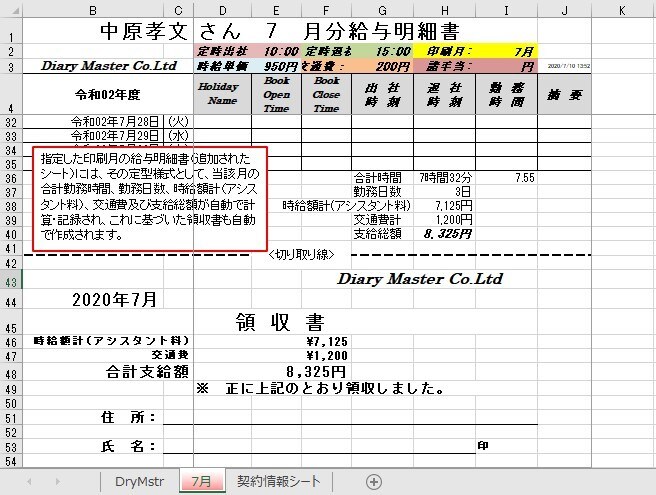Click the ¥7,125 receipt amount
Screen dimensions: 656x495
tap(327, 342)
